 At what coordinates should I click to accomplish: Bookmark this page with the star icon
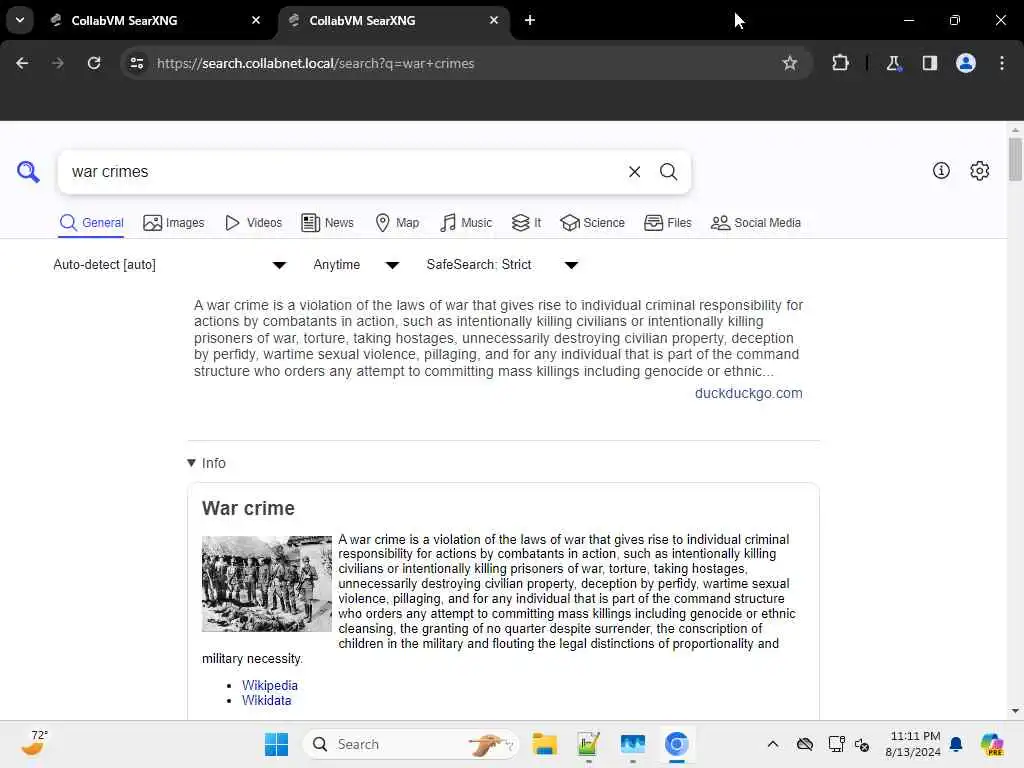790,63
